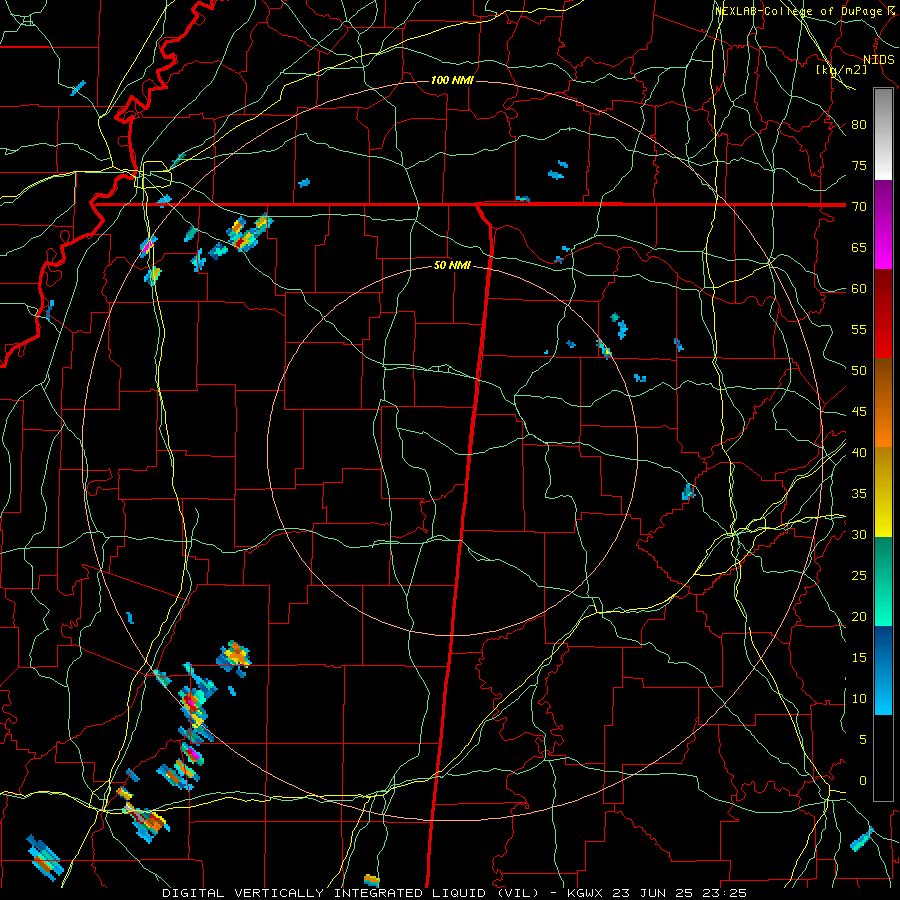Click the '10' value on the color scale
Viewport: 900px width, 900px height.
tap(859, 699)
